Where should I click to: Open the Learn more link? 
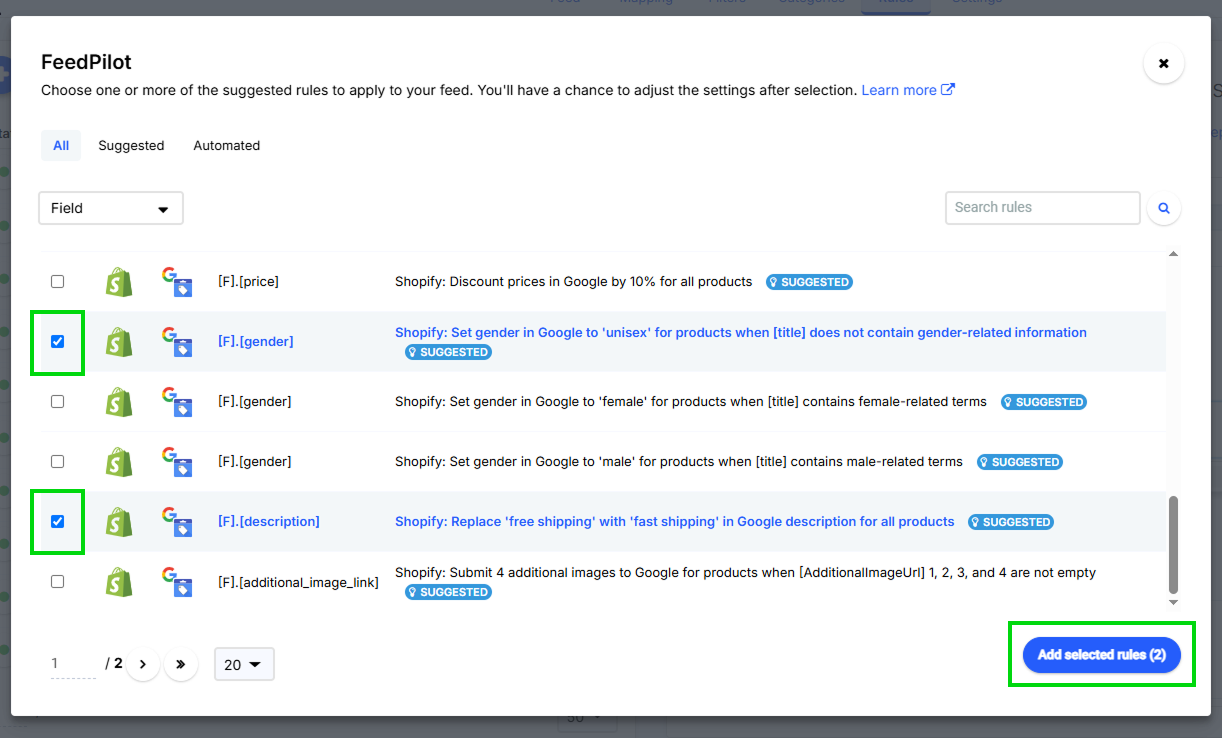click(907, 90)
